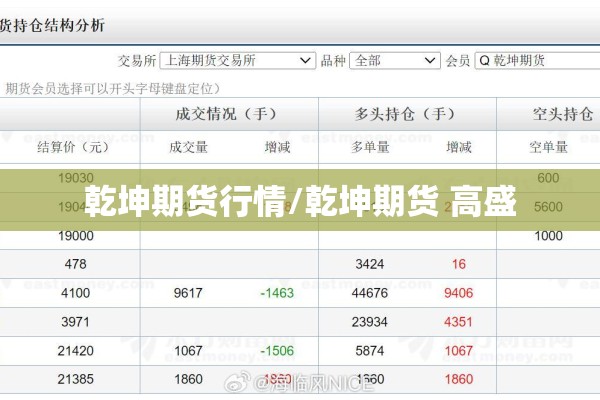Click the 多头持仓（手） column group header
This screenshot has height=400, width=600.
click(x=407, y=114)
